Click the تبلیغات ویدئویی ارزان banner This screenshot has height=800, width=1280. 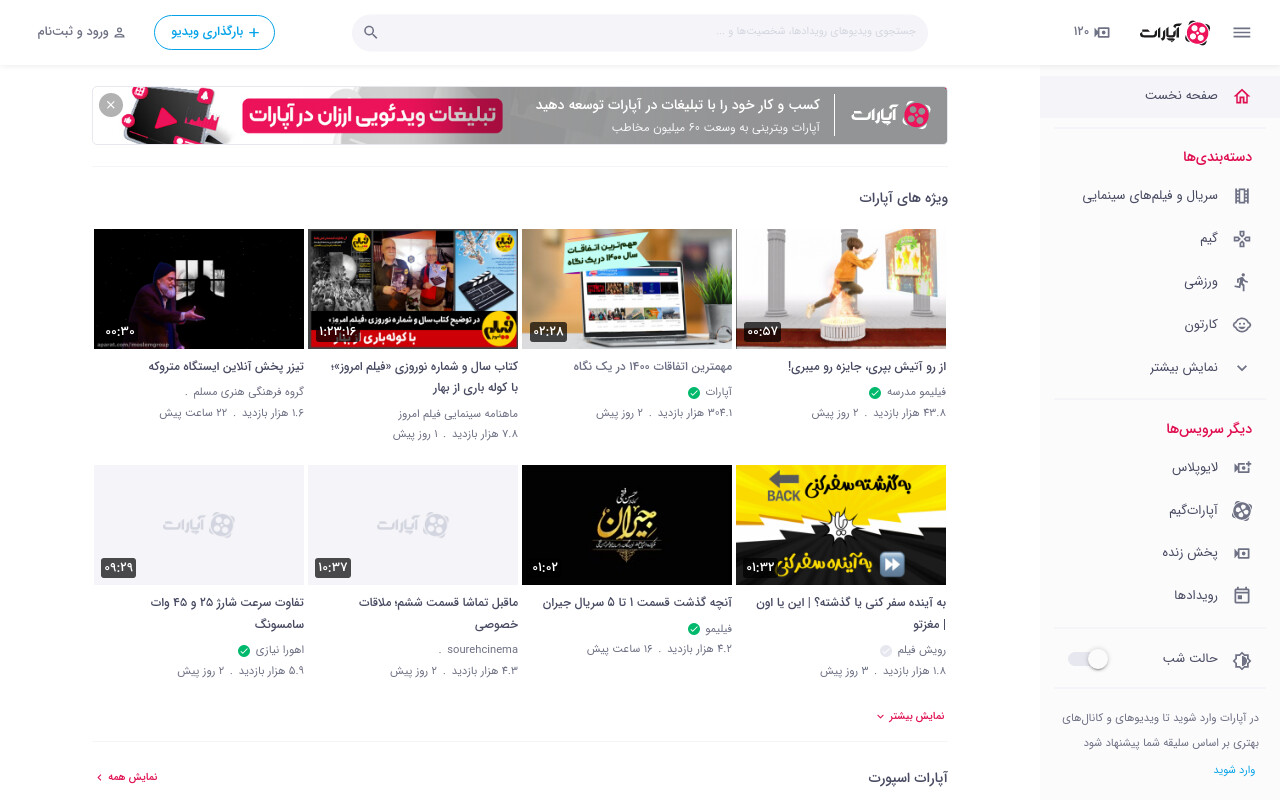[520, 115]
